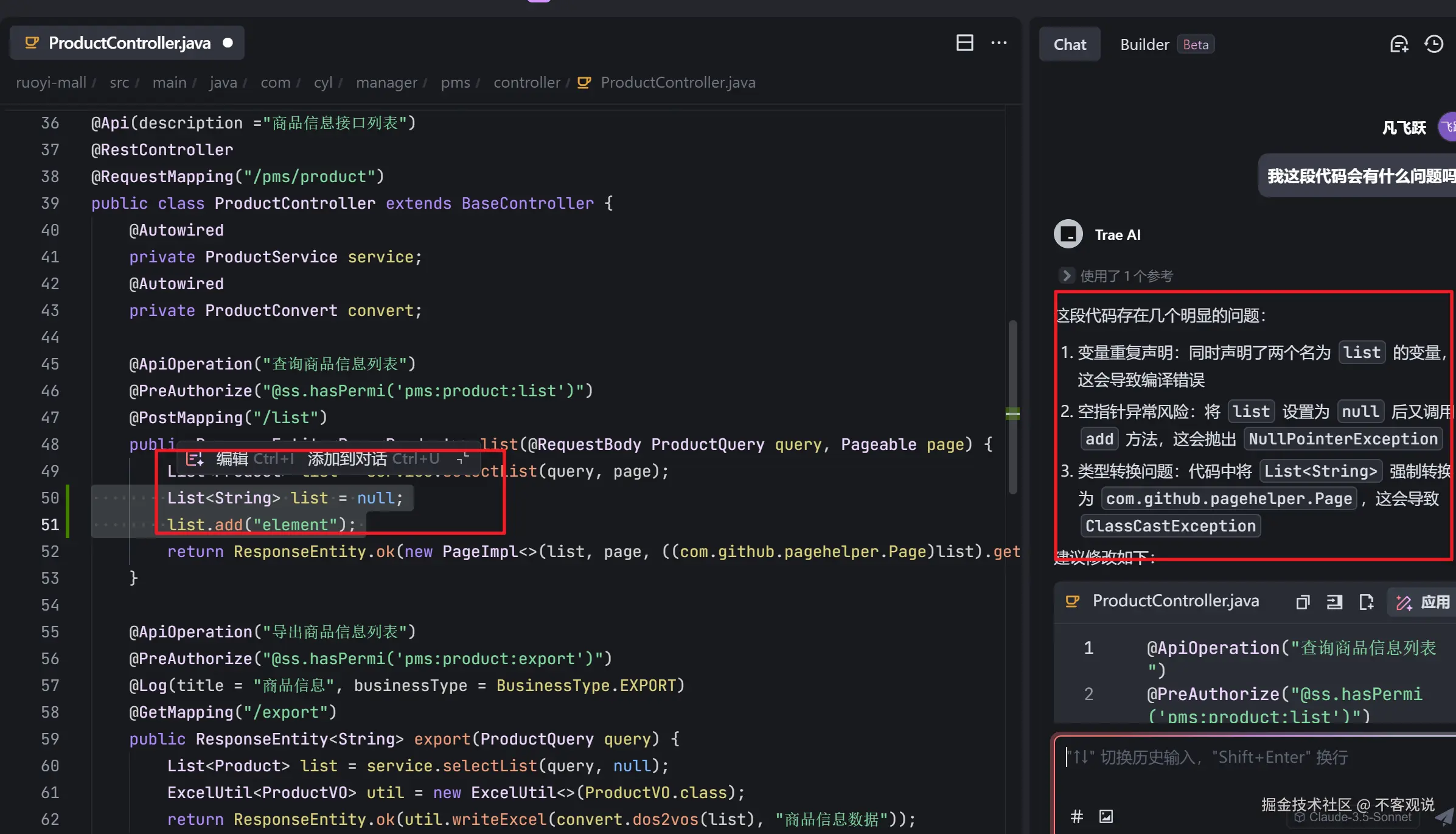Viewport: 1456px width, 834px height.
Task: Click the 编辑 inline edit option
Action: tap(231, 458)
